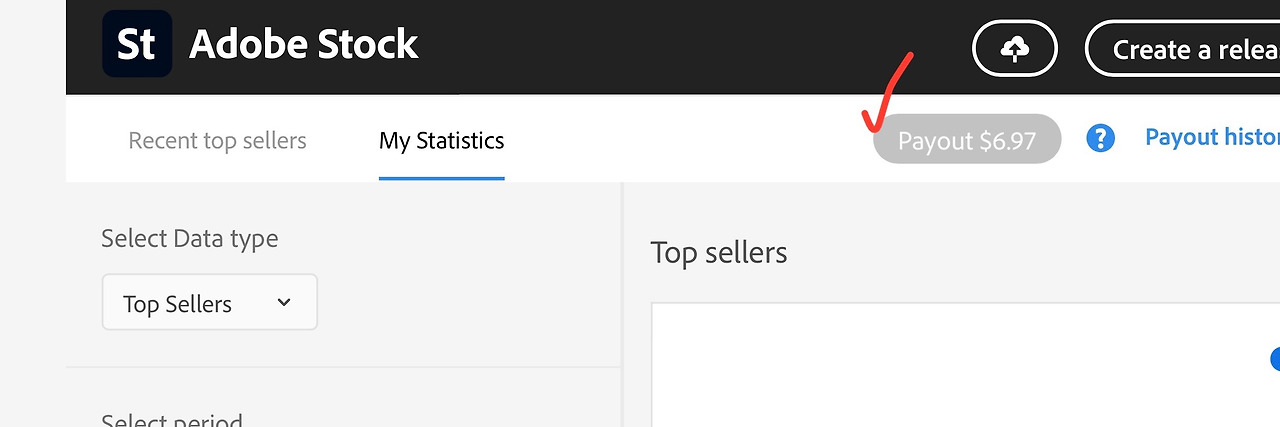This screenshot has height=427, width=1280.
Task: Click the blue question mark help icon
Action: pos(1100,138)
